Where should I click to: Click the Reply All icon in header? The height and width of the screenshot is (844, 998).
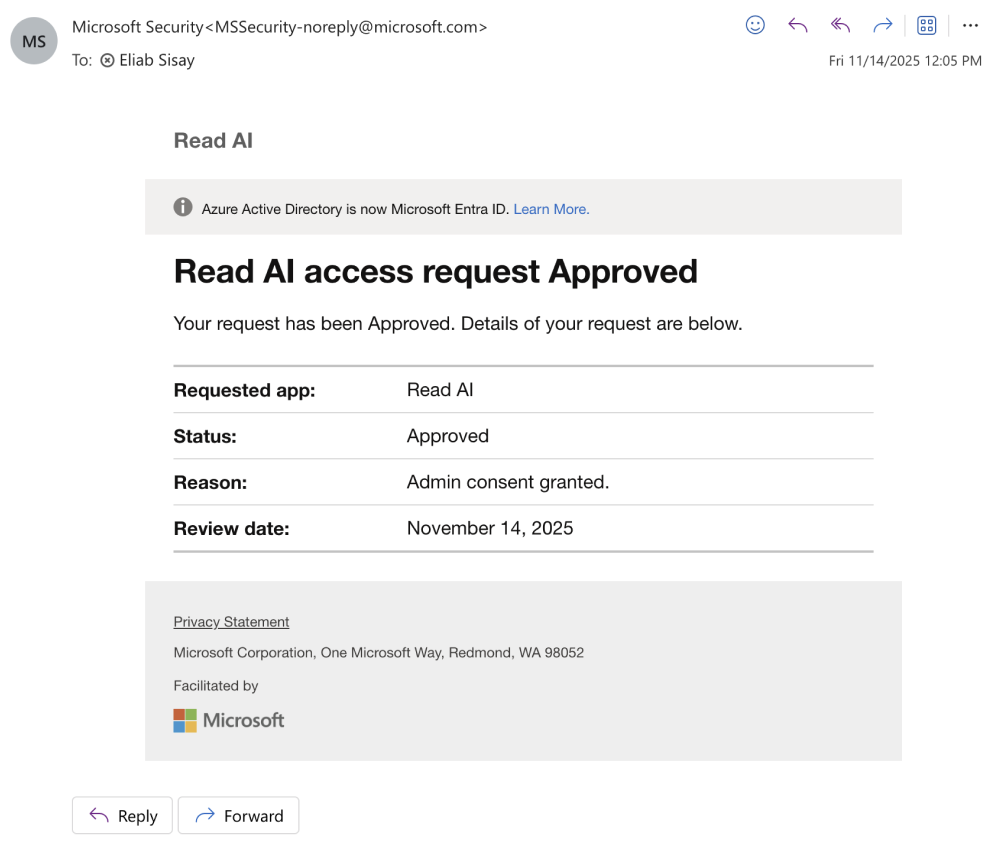[840, 25]
